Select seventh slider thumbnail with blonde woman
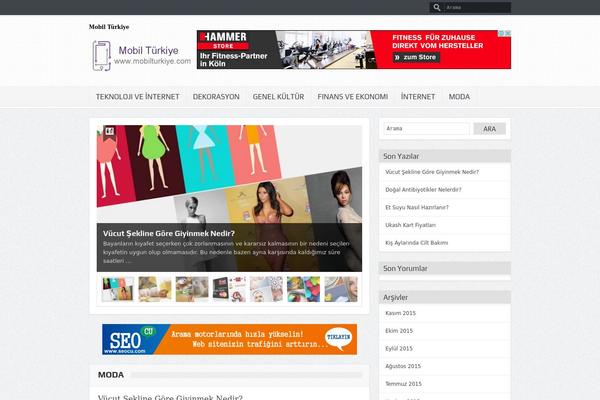The width and height of the screenshot is (600, 400). click(x=341, y=289)
